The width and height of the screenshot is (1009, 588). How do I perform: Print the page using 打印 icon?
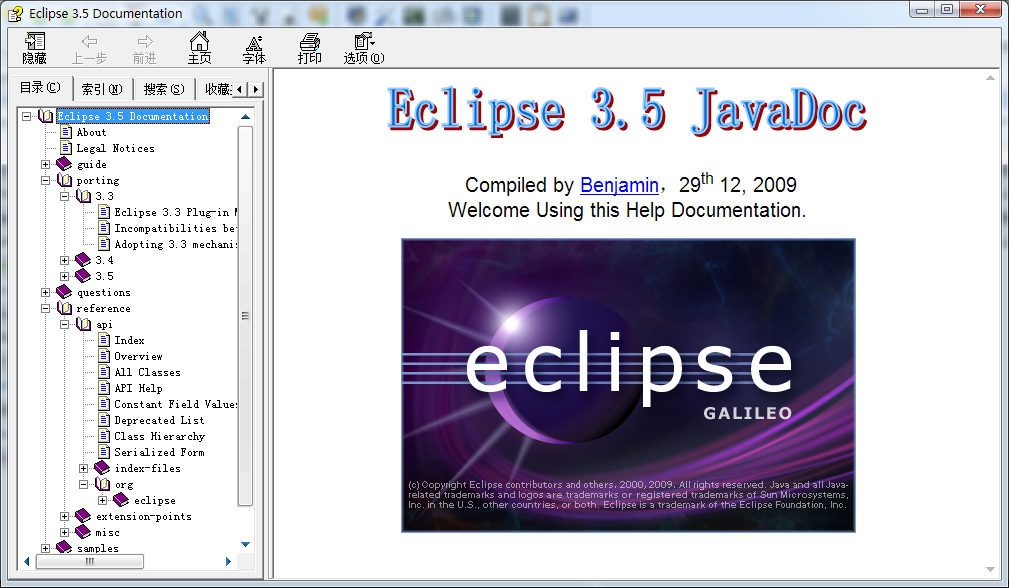[x=310, y=48]
